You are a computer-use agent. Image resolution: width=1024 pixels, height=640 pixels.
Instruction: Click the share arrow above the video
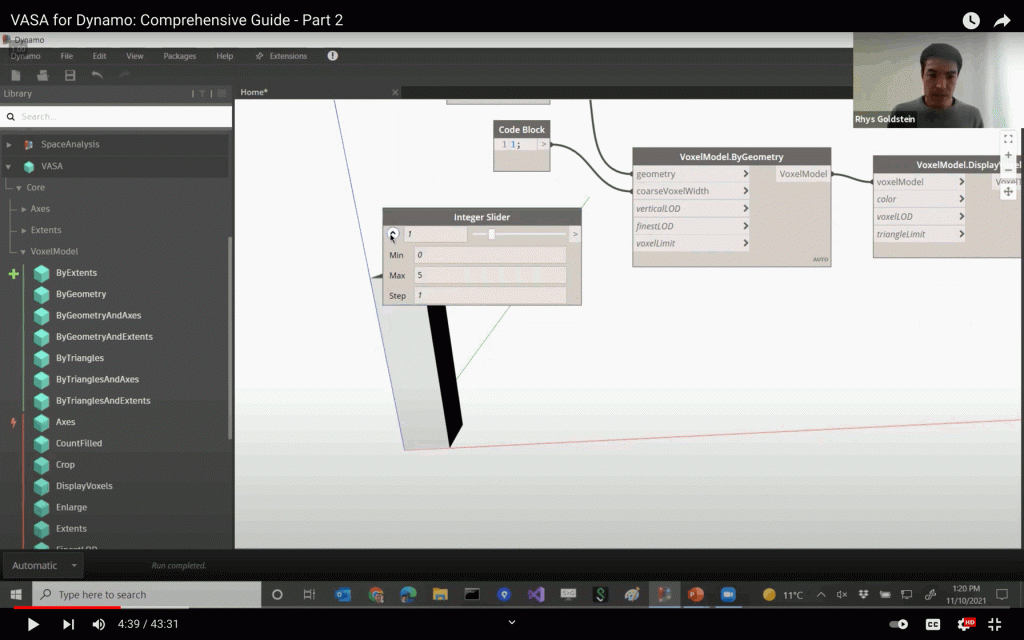click(1003, 20)
